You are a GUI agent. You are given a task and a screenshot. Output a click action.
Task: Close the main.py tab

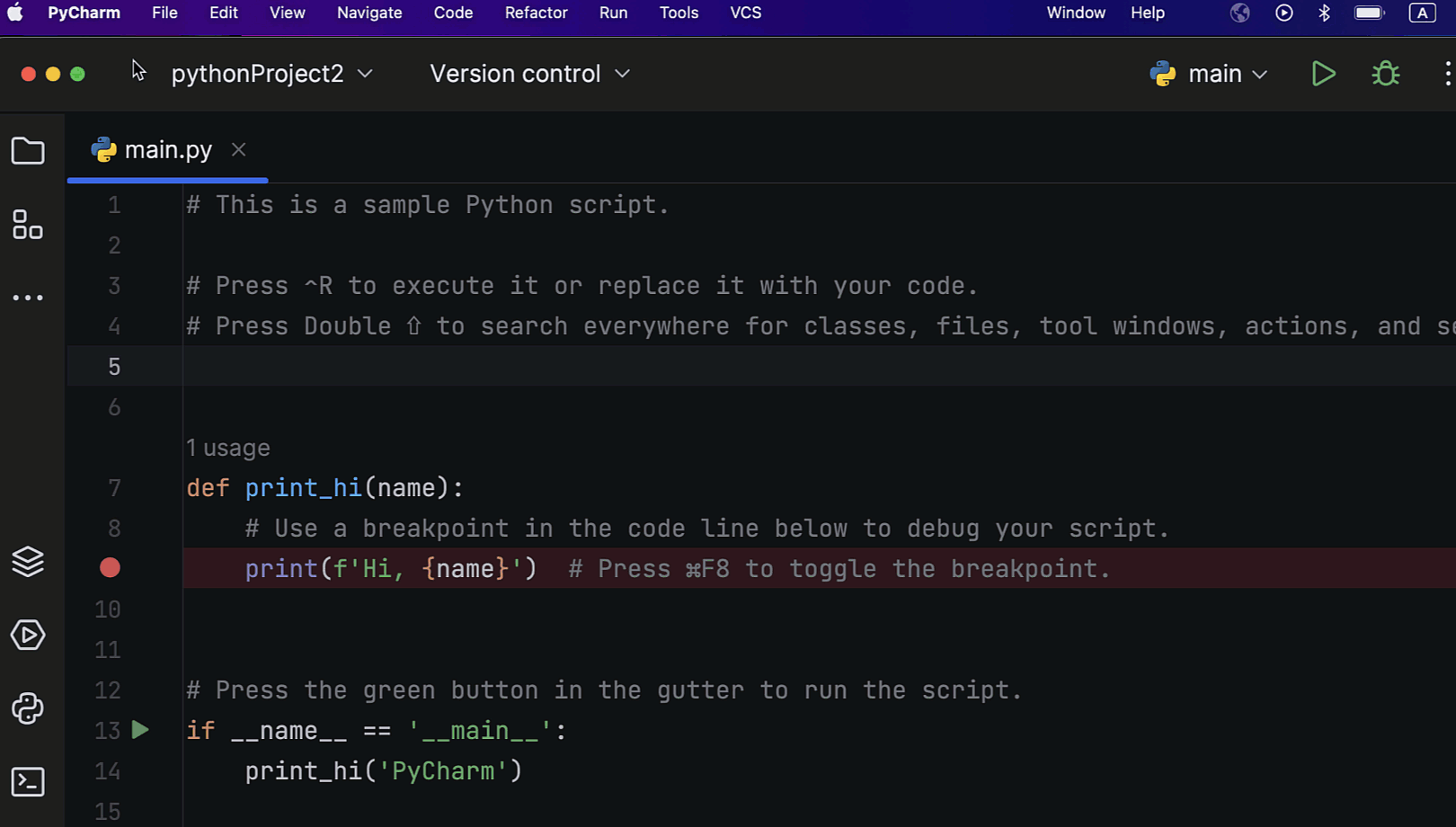238,149
